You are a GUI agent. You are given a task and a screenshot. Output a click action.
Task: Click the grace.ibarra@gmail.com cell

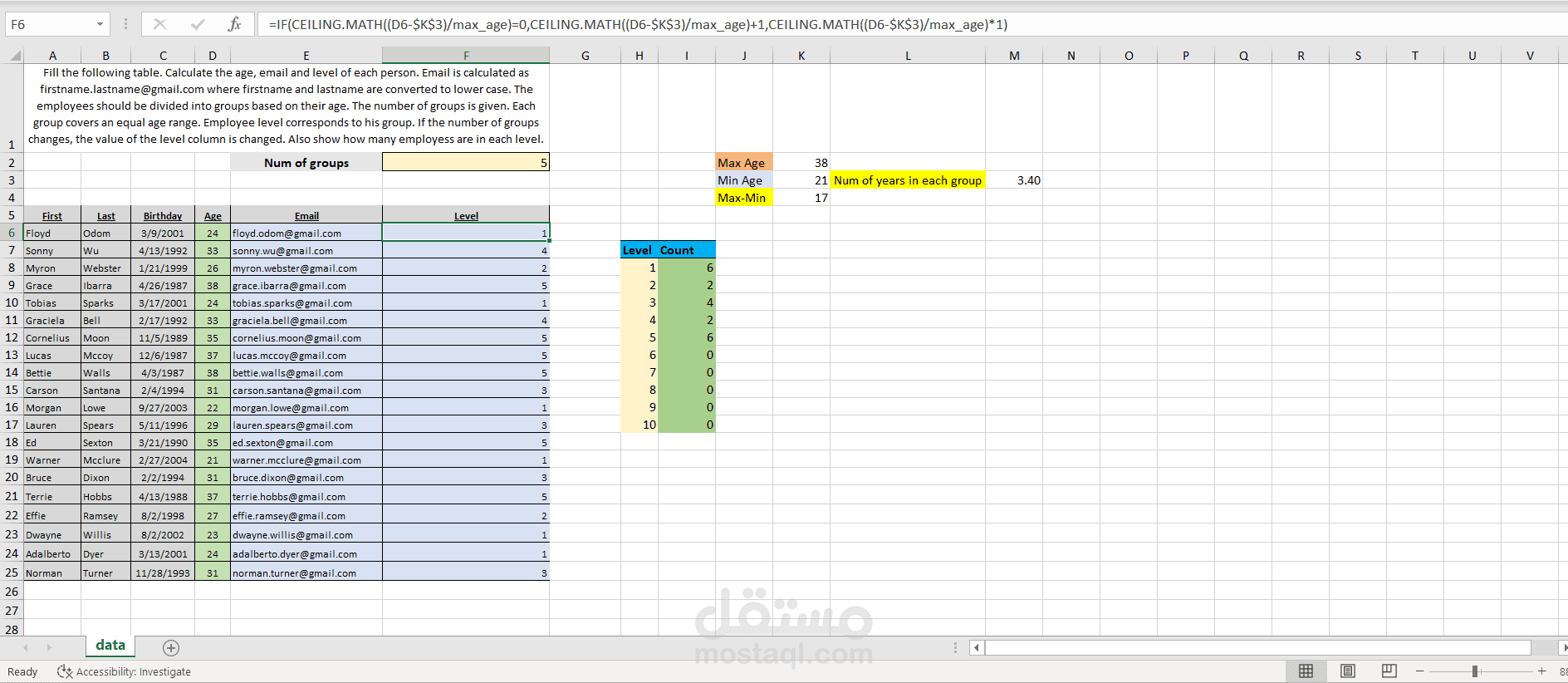[306, 285]
